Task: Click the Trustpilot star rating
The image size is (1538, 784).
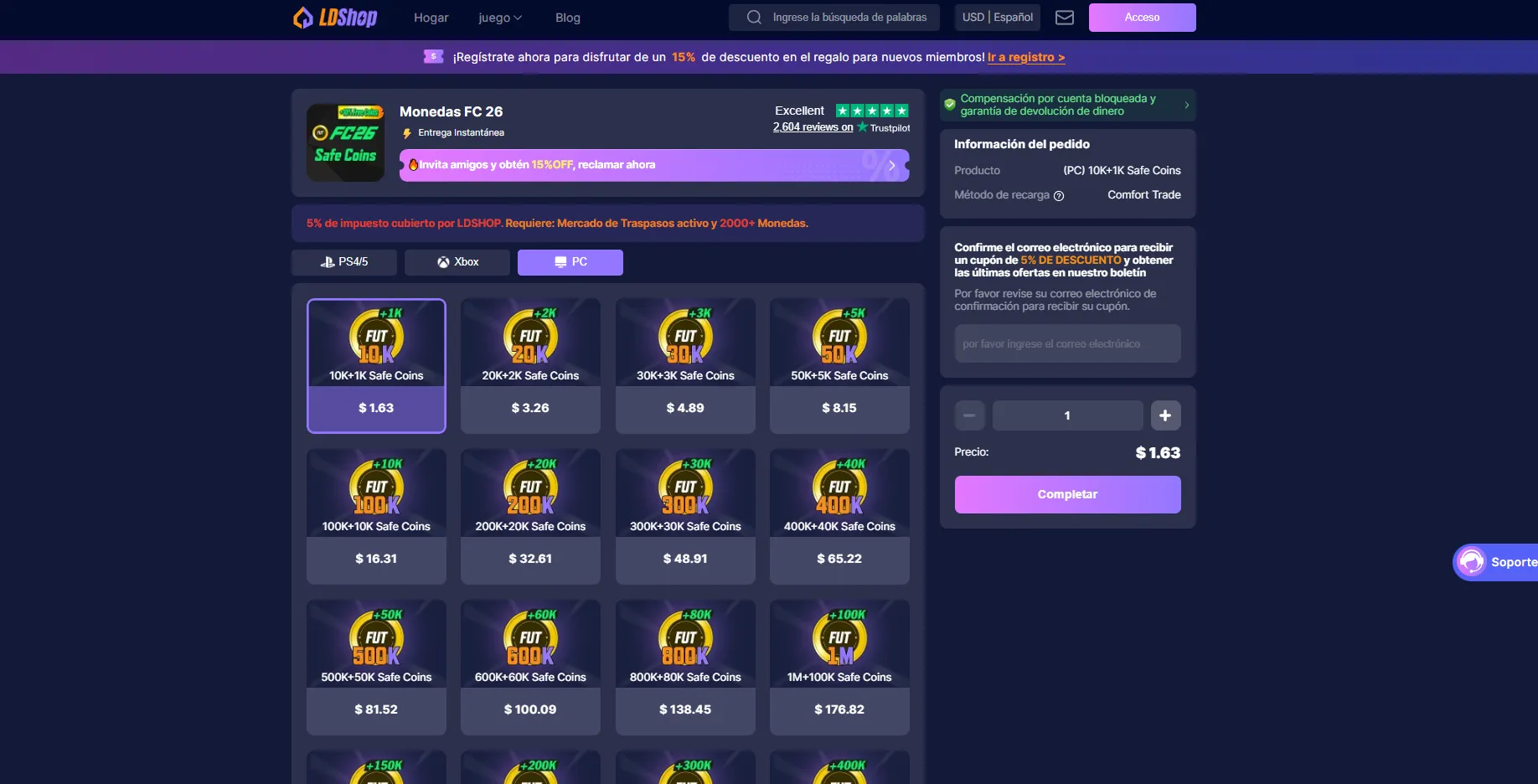Action: 872,111
